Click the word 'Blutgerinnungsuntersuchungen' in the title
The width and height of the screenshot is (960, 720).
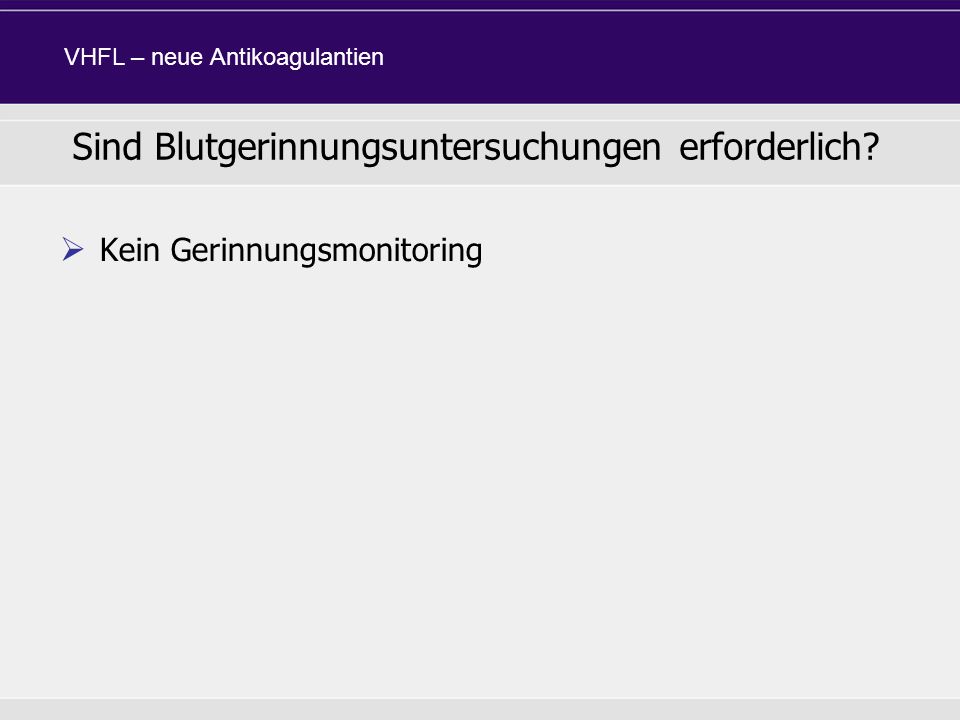(x=408, y=148)
